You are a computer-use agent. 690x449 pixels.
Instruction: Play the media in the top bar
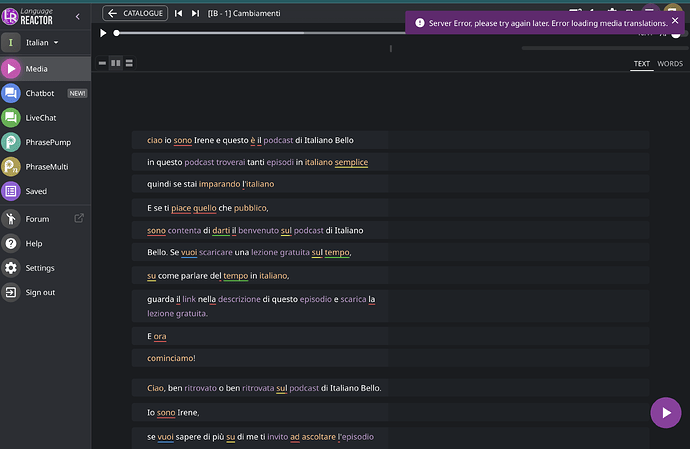click(103, 33)
